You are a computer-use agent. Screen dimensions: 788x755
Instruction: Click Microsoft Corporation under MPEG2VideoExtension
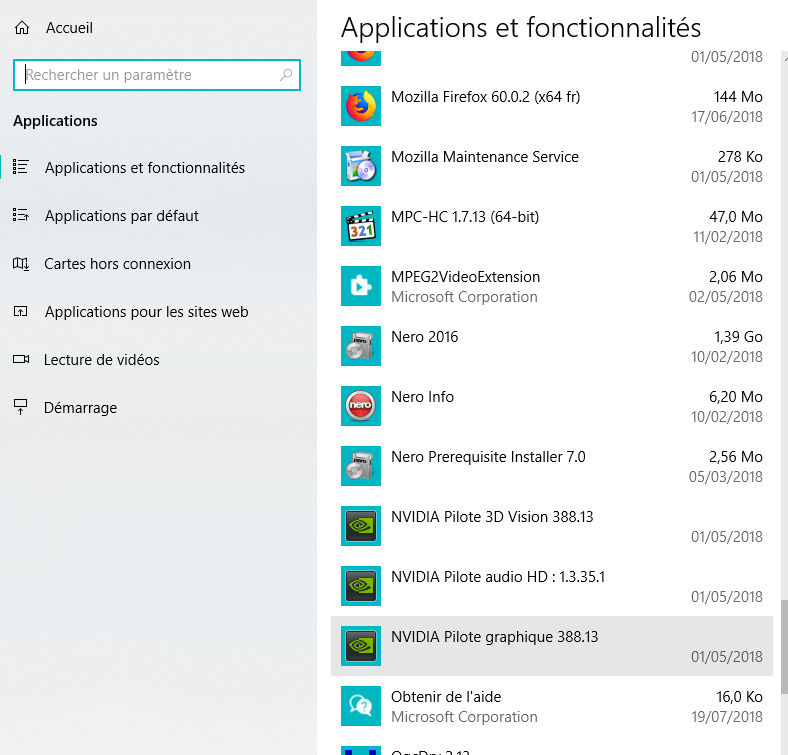(x=464, y=297)
